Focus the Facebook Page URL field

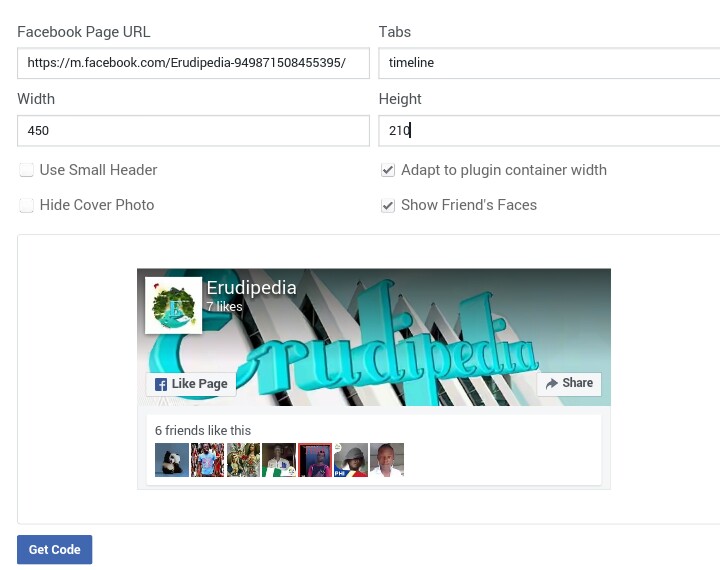pyautogui.click(x=193, y=63)
